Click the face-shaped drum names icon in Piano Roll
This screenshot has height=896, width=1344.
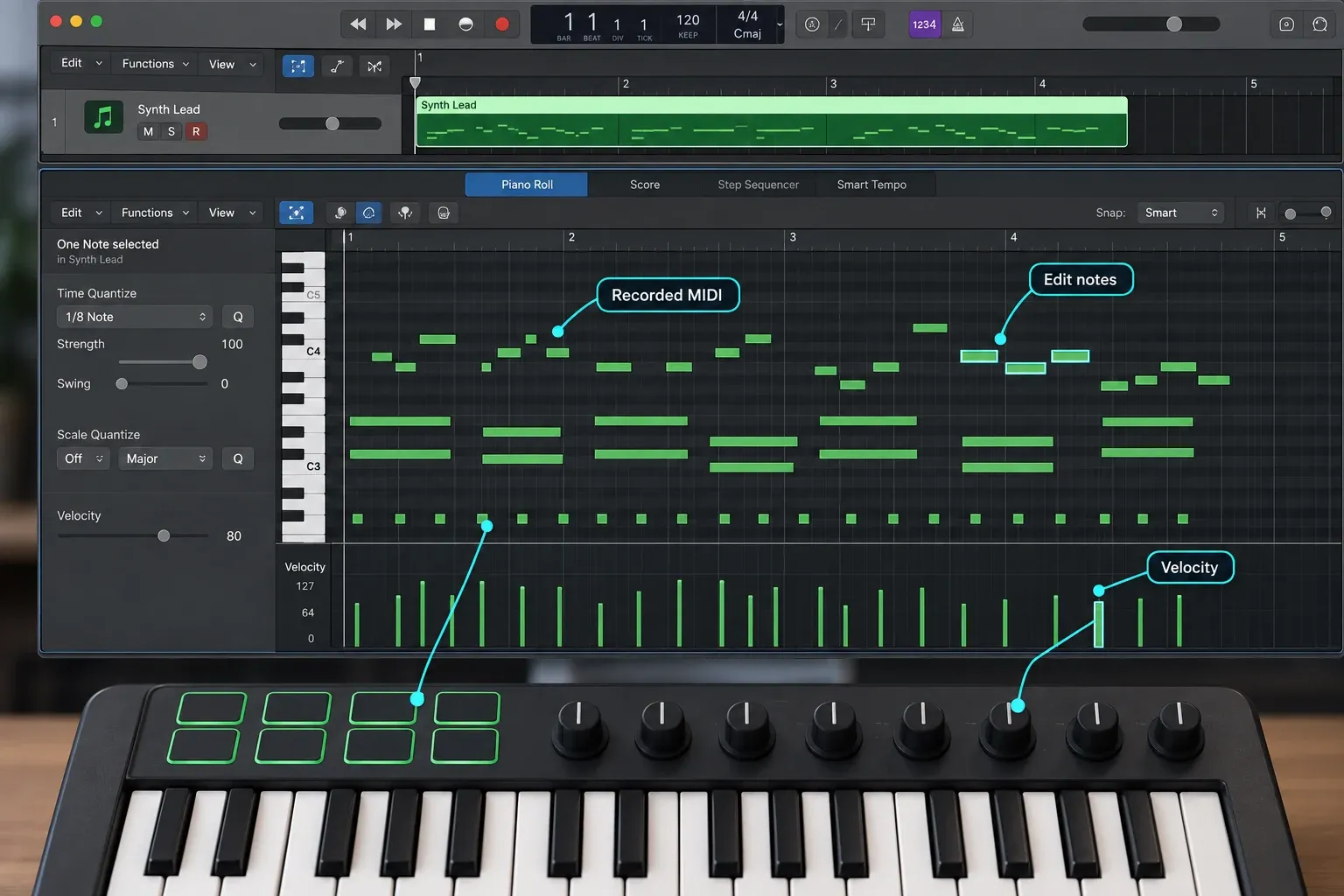pos(444,213)
